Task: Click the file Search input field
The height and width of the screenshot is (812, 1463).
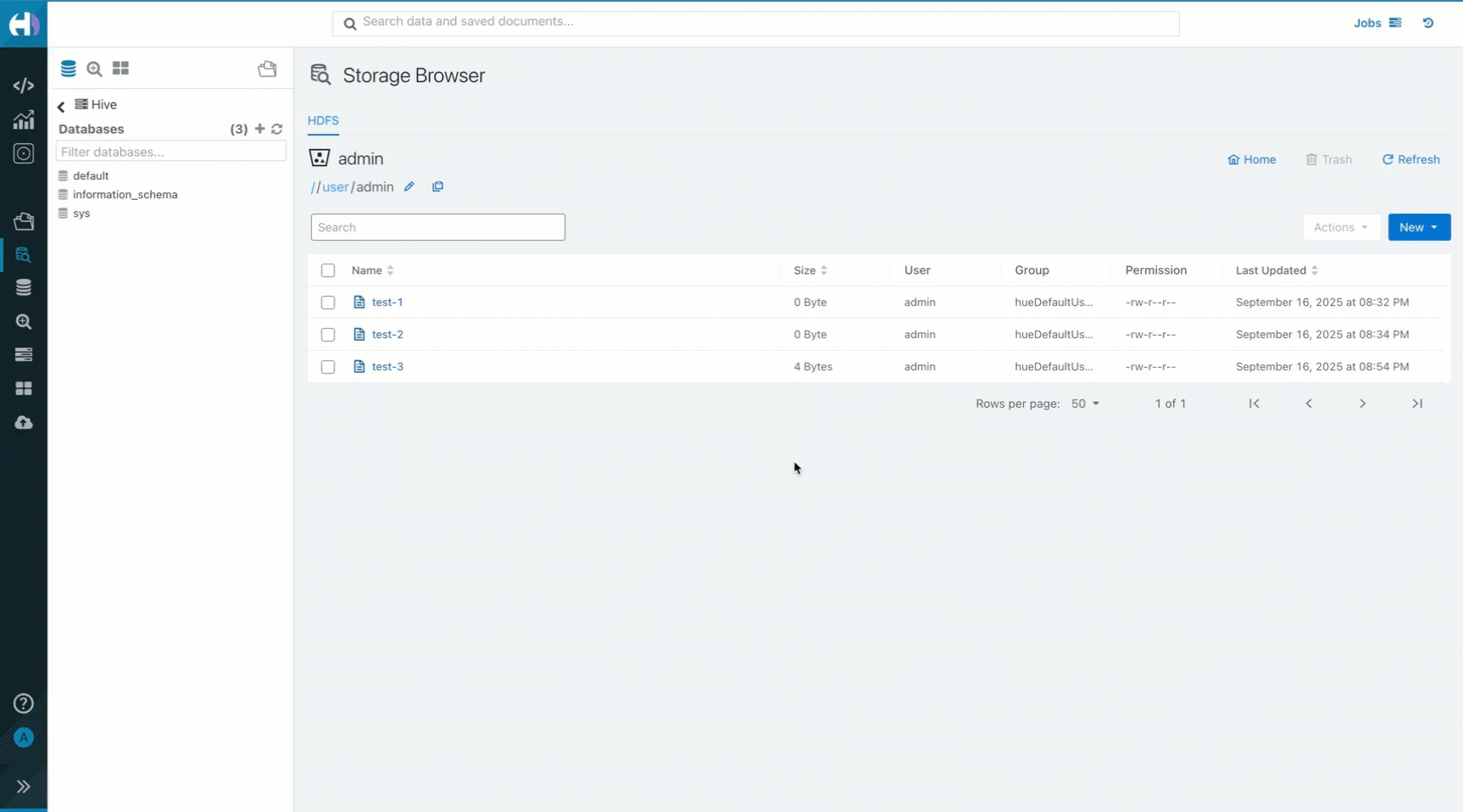Action: (x=437, y=227)
